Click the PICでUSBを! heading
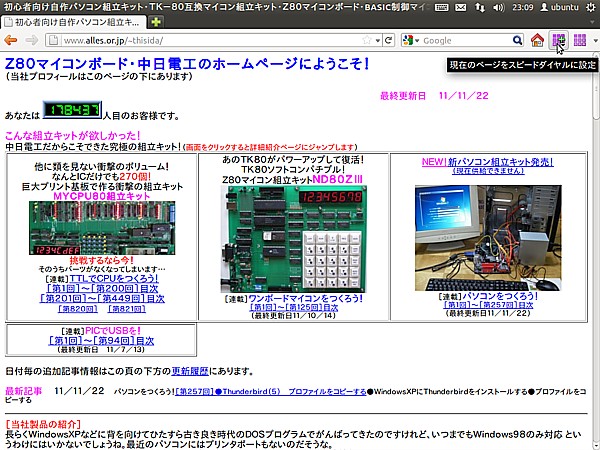 coord(113,330)
